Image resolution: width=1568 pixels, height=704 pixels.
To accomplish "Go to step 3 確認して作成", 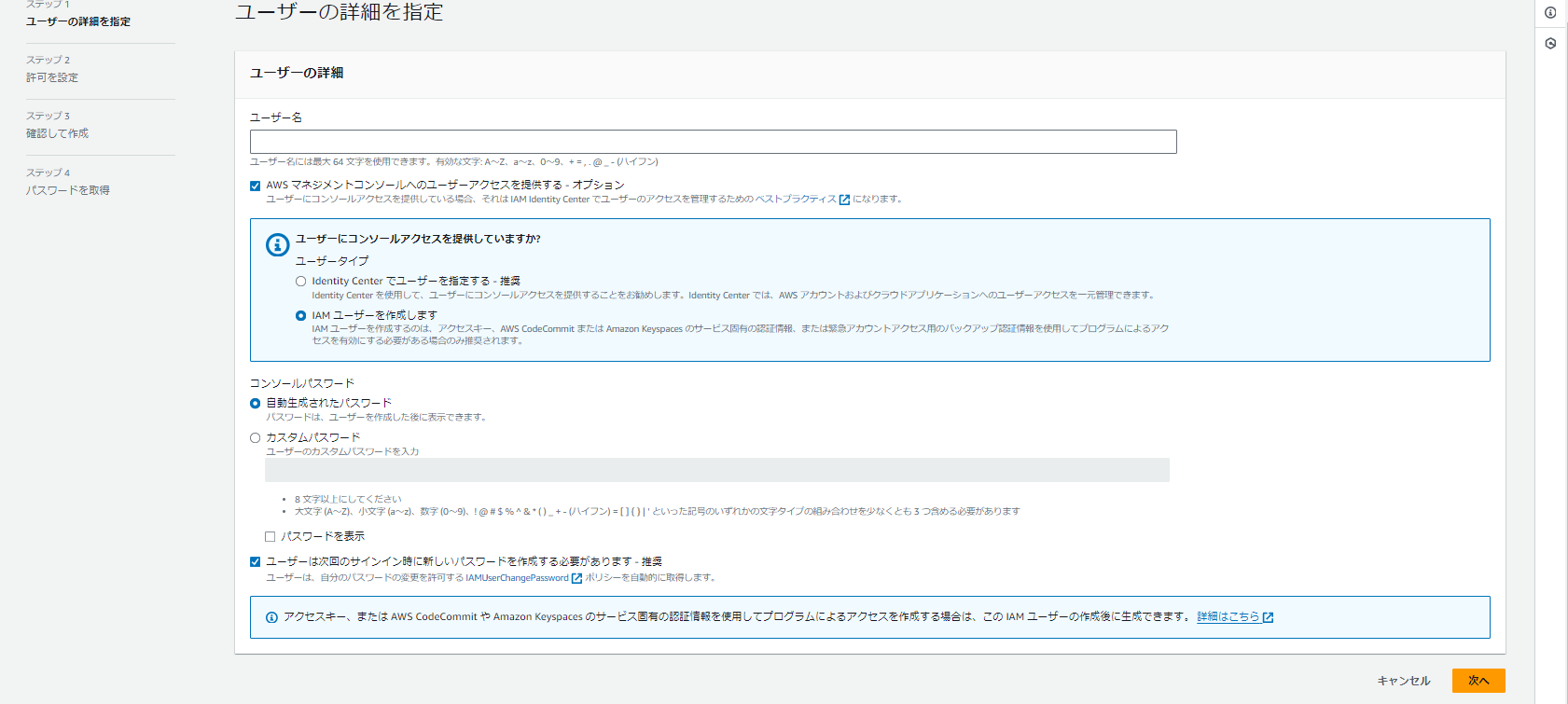I will (57, 133).
